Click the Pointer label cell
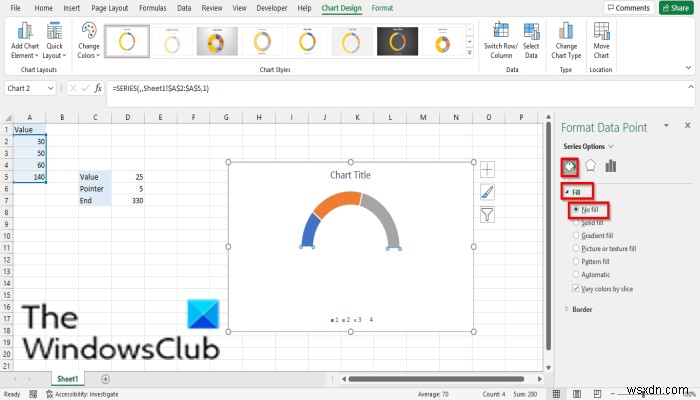The image size is (700, 400). [95, 189]
